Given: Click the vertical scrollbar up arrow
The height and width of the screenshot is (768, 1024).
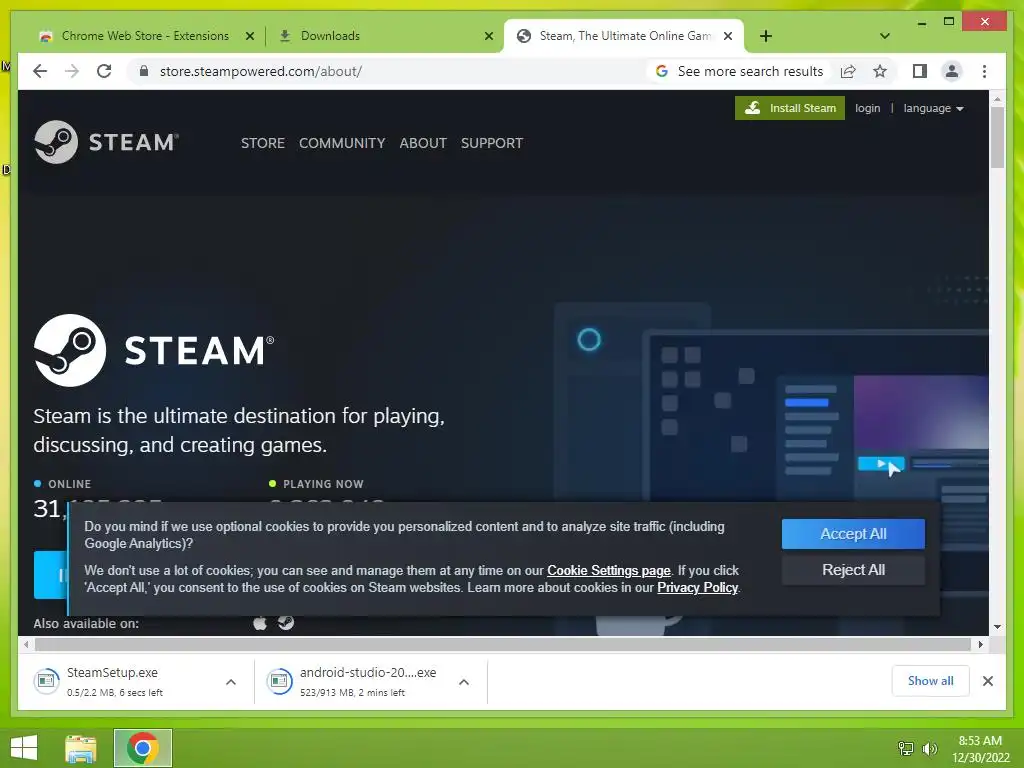Looking at the screenshot, I should click(997, 99).
